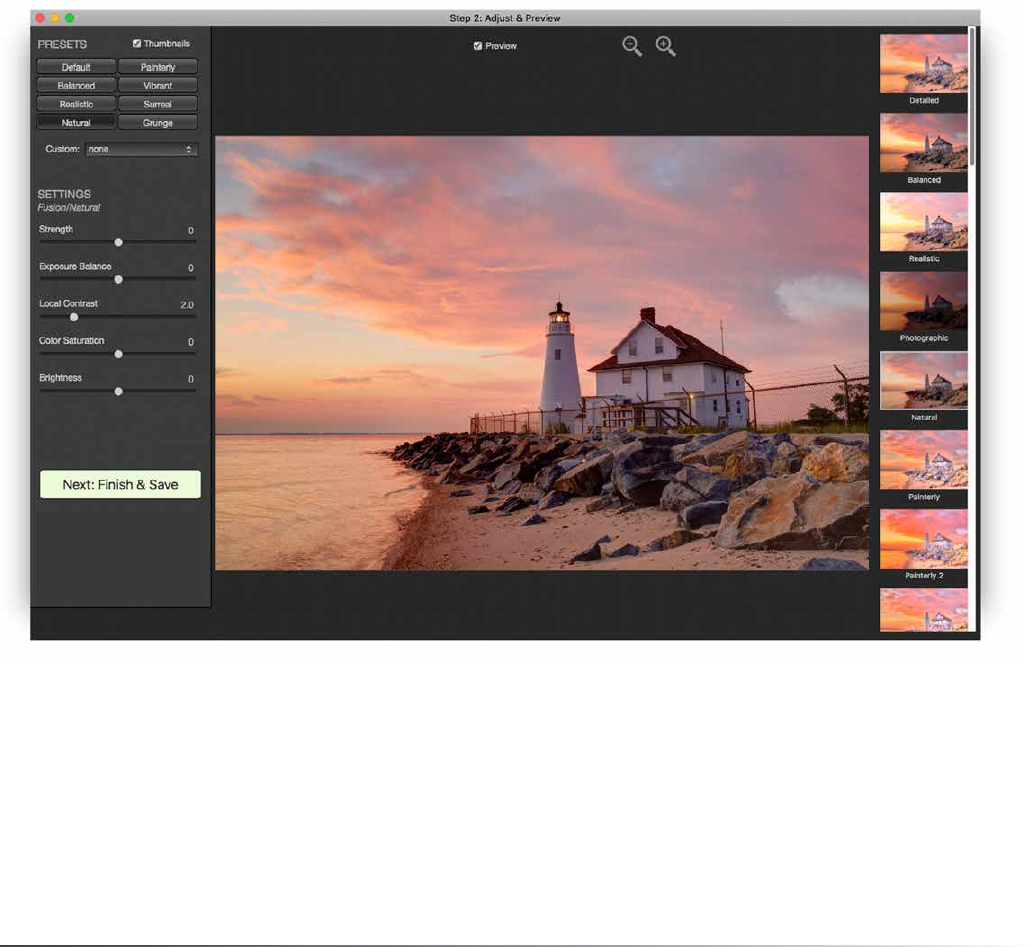Open the Custom presets dropdown
The height and width of the screenshot is (947, 1032).
(141, 149)
